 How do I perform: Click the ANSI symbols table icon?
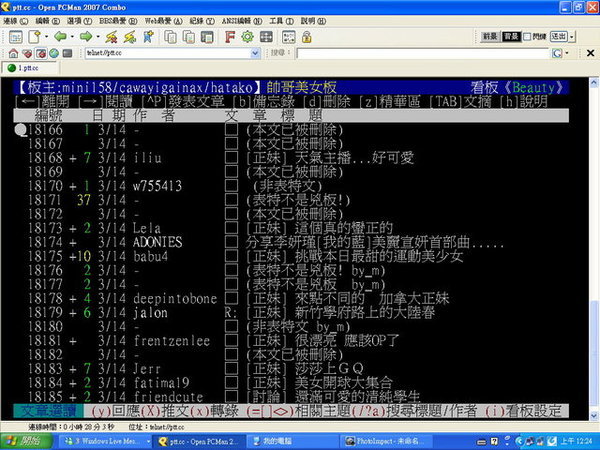pos(289,37)
